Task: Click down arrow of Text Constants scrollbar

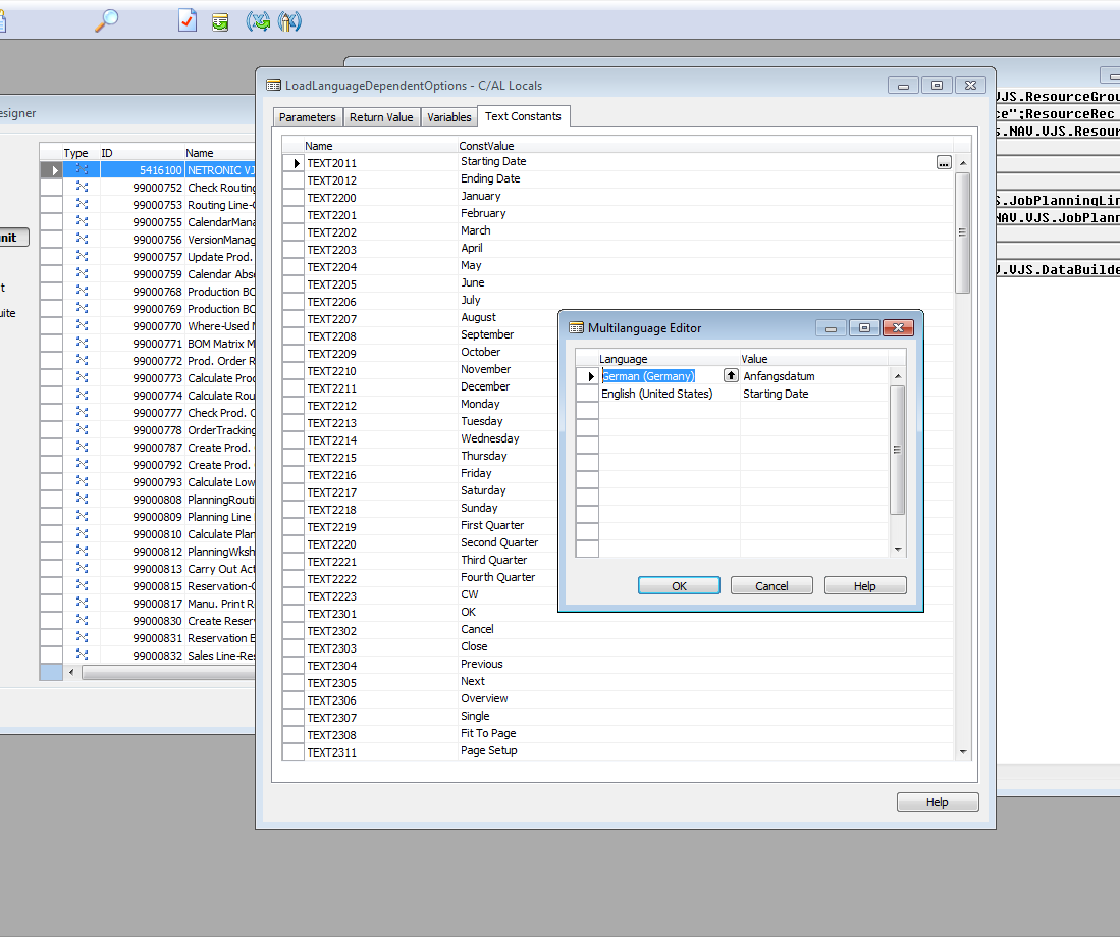Action: click(963, 752)
